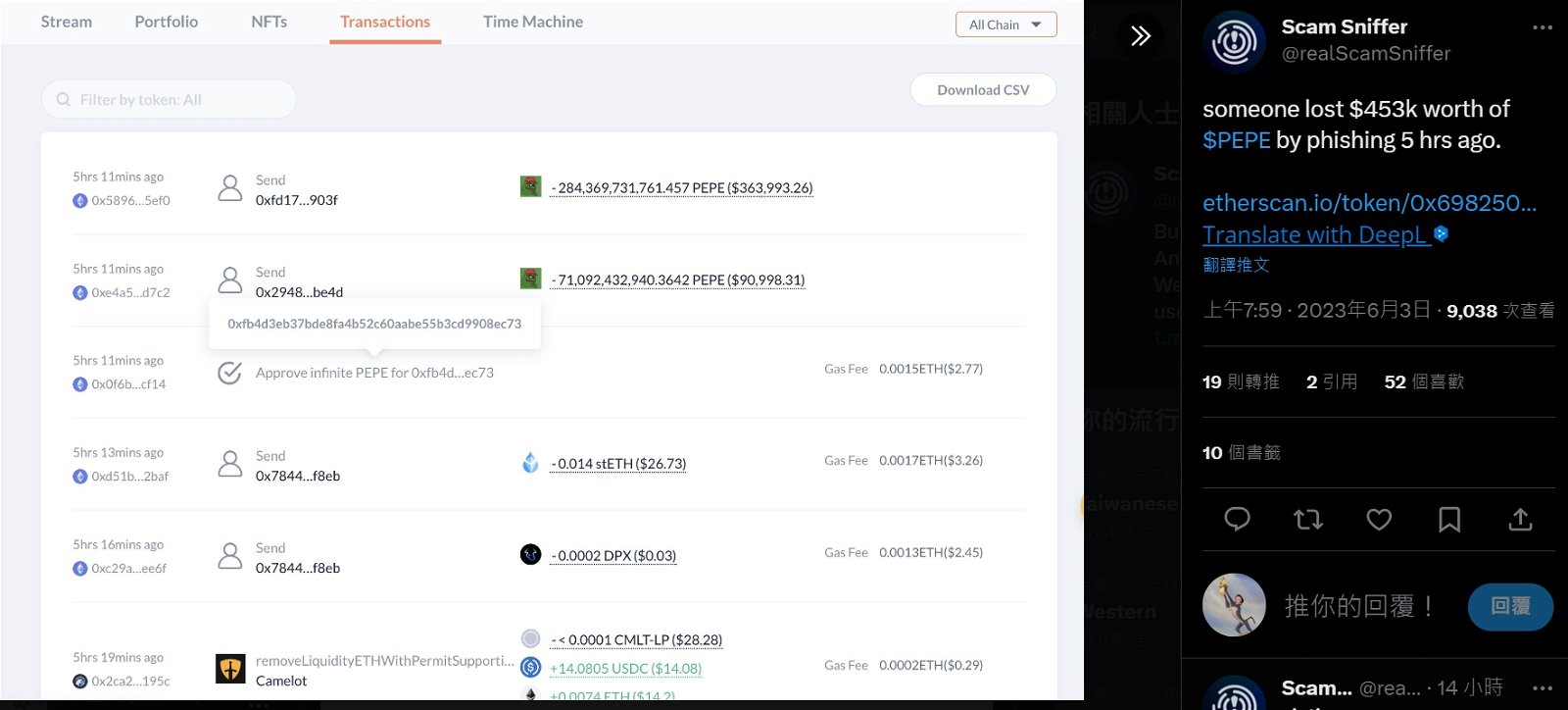
Task: Open more options on the lower Scam... tweet
Action: (1542, 688)
